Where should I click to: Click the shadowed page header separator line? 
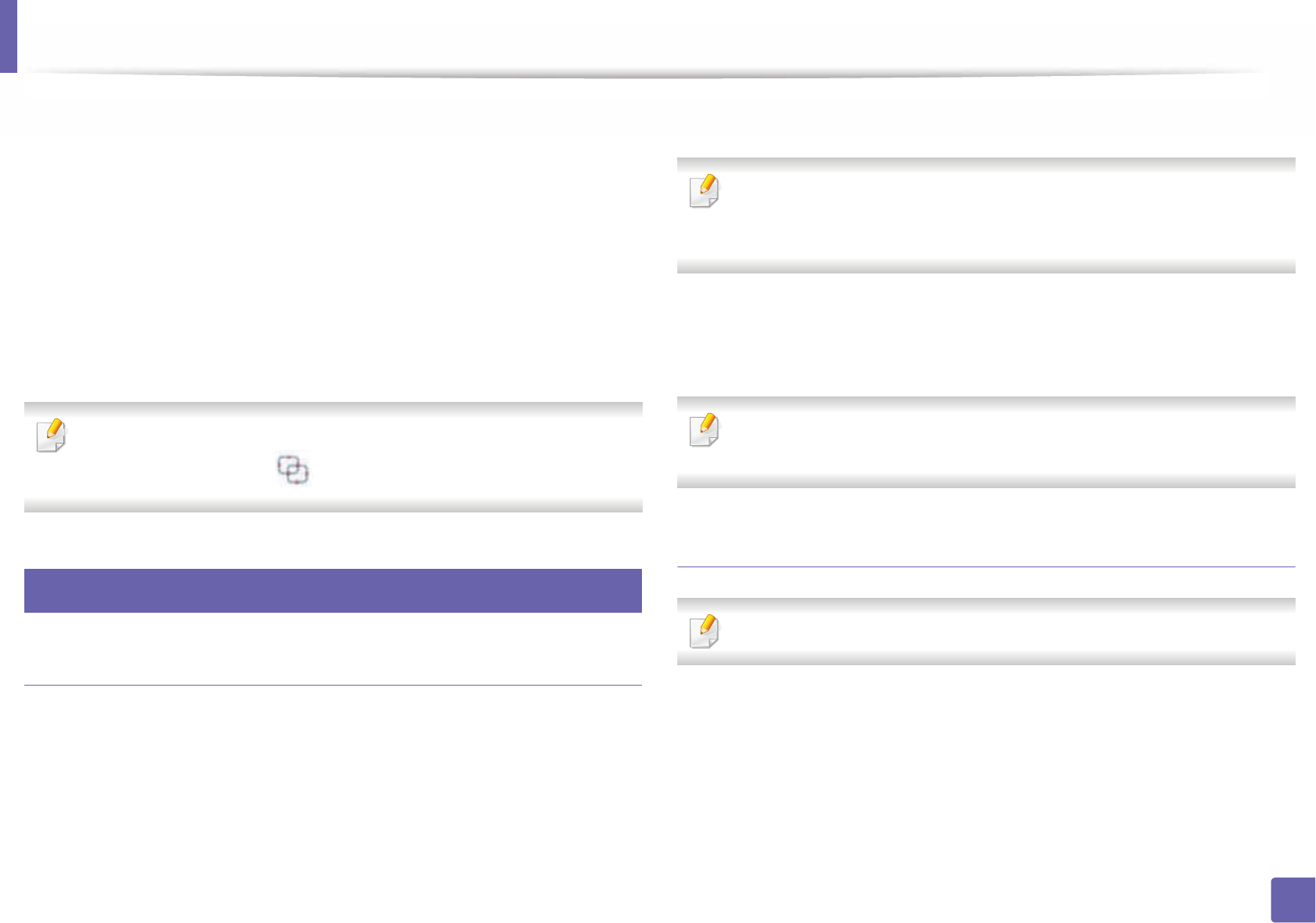coord(643,74)
